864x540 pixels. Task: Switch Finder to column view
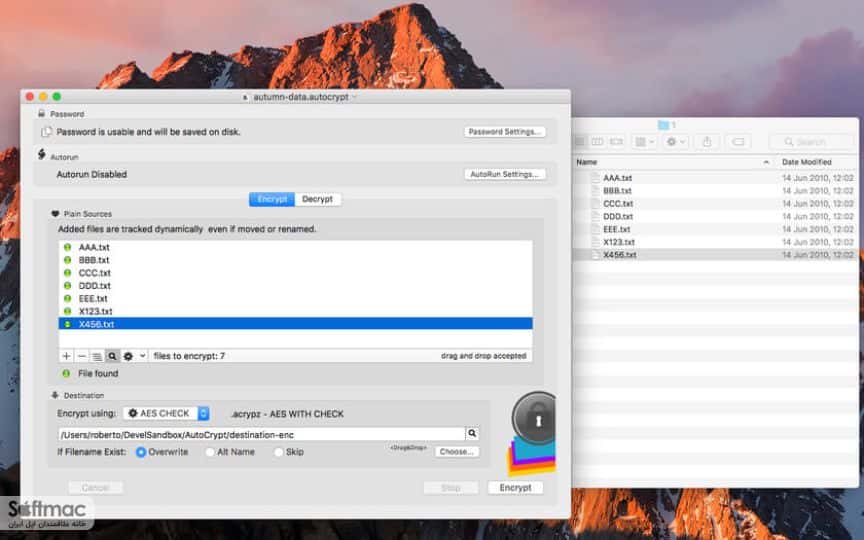click(597, 142)
